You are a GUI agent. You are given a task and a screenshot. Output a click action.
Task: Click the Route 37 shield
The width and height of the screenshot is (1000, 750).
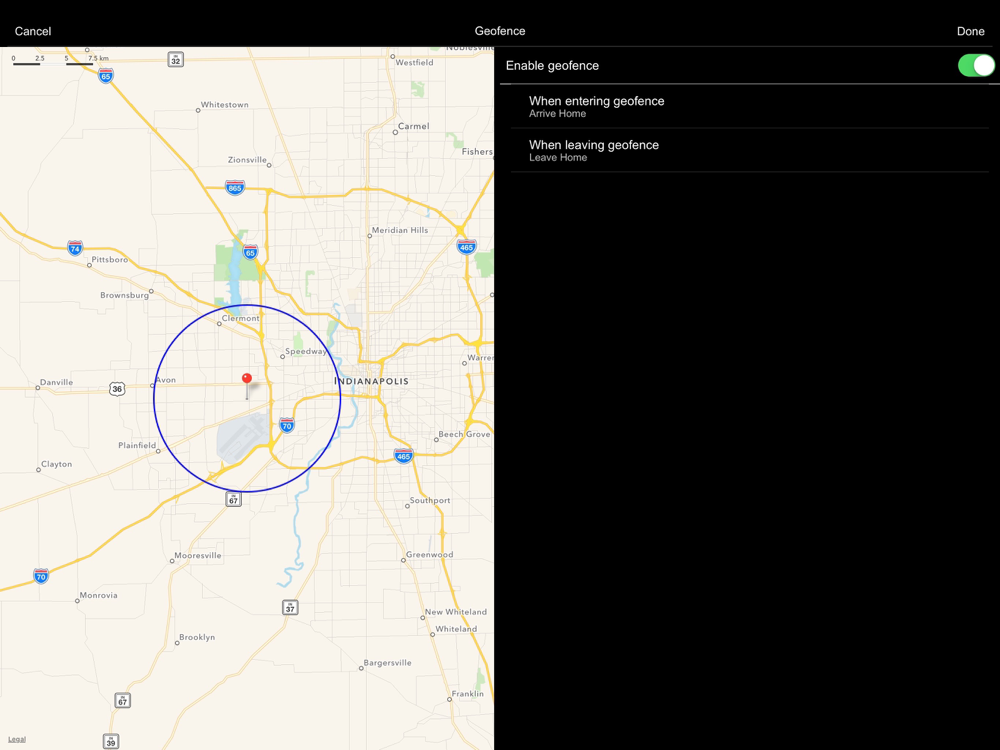(290, 607)
